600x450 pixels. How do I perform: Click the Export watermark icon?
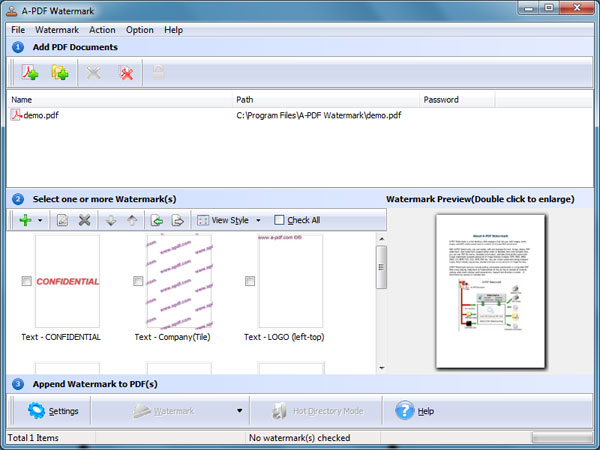(x=178, y=220)
